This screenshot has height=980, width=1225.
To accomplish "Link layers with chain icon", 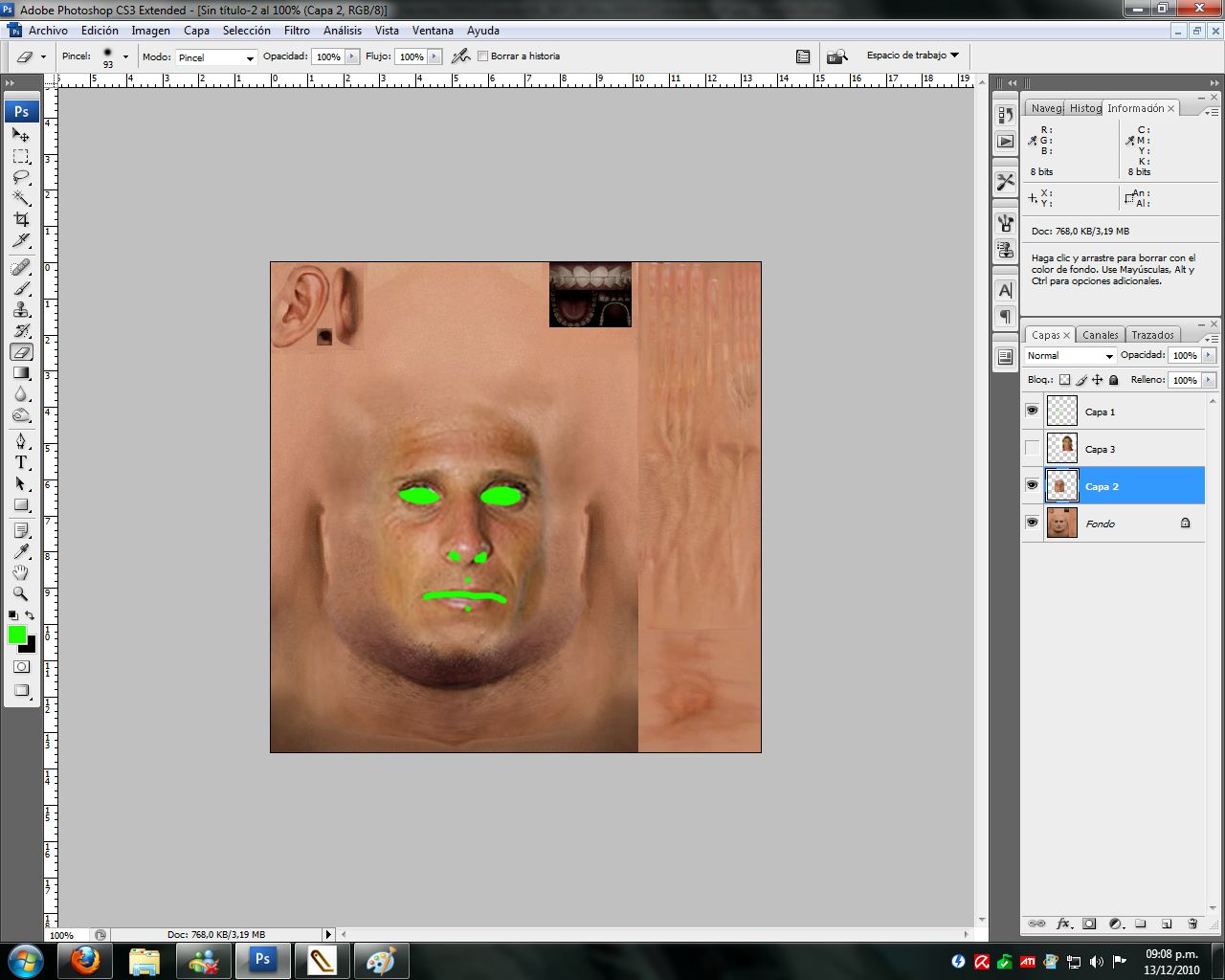I will pos(1036,924).
